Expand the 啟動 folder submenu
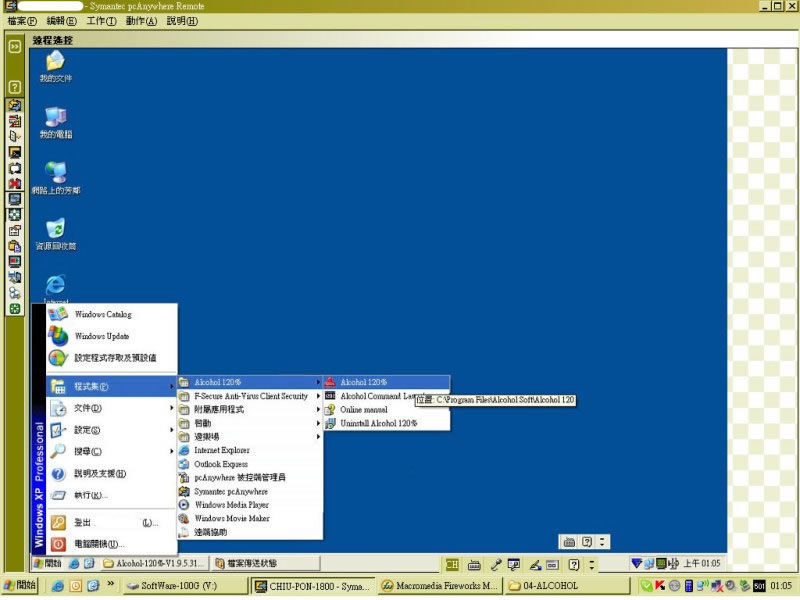This screenshot has height=600, width=800. (x=250, y=423)
